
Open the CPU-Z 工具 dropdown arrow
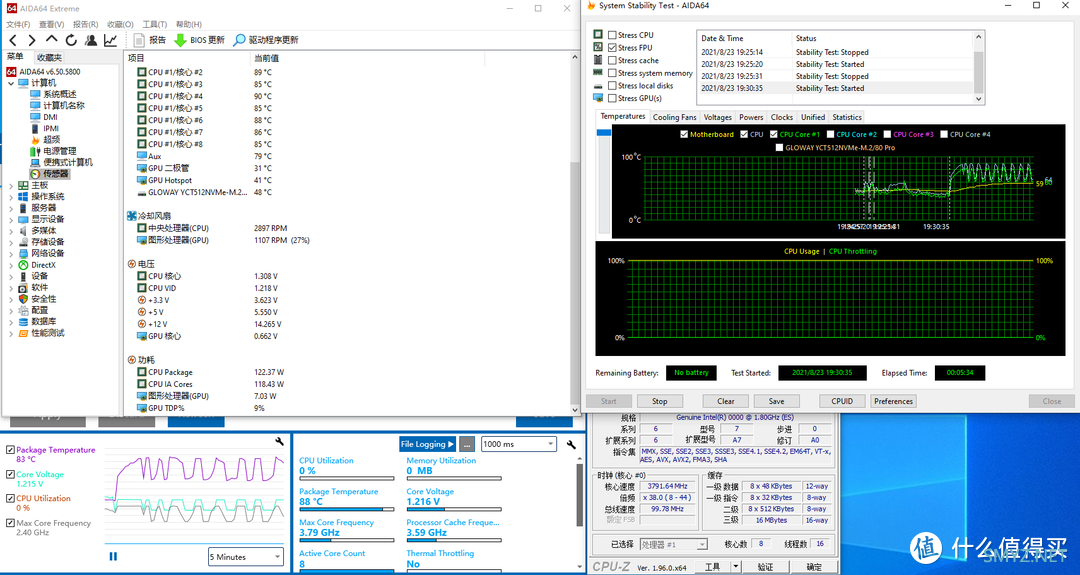click(x=736, y=566)
